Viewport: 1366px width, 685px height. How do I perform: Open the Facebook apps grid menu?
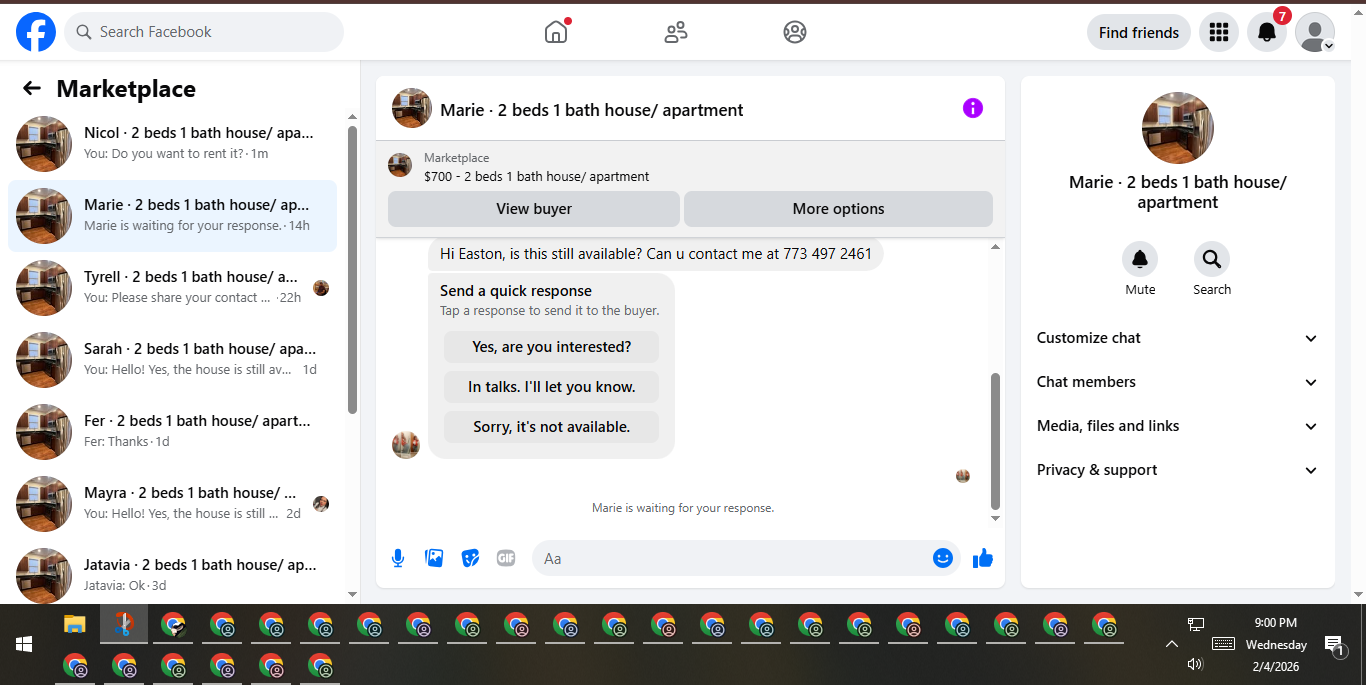[1218, 32]
